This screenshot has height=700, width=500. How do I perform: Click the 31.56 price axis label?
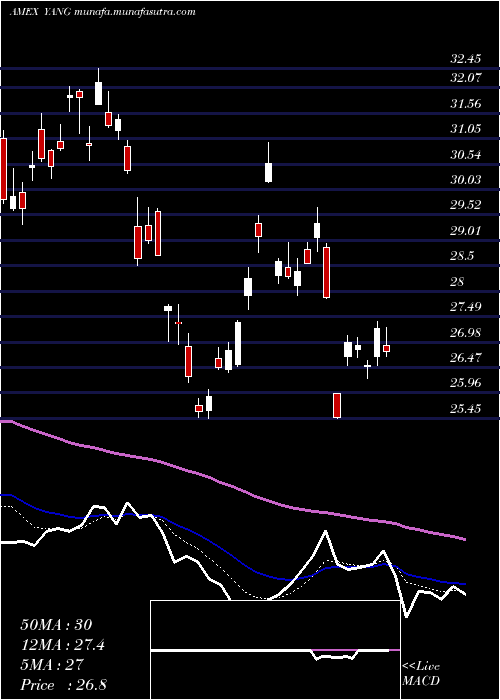465,104
